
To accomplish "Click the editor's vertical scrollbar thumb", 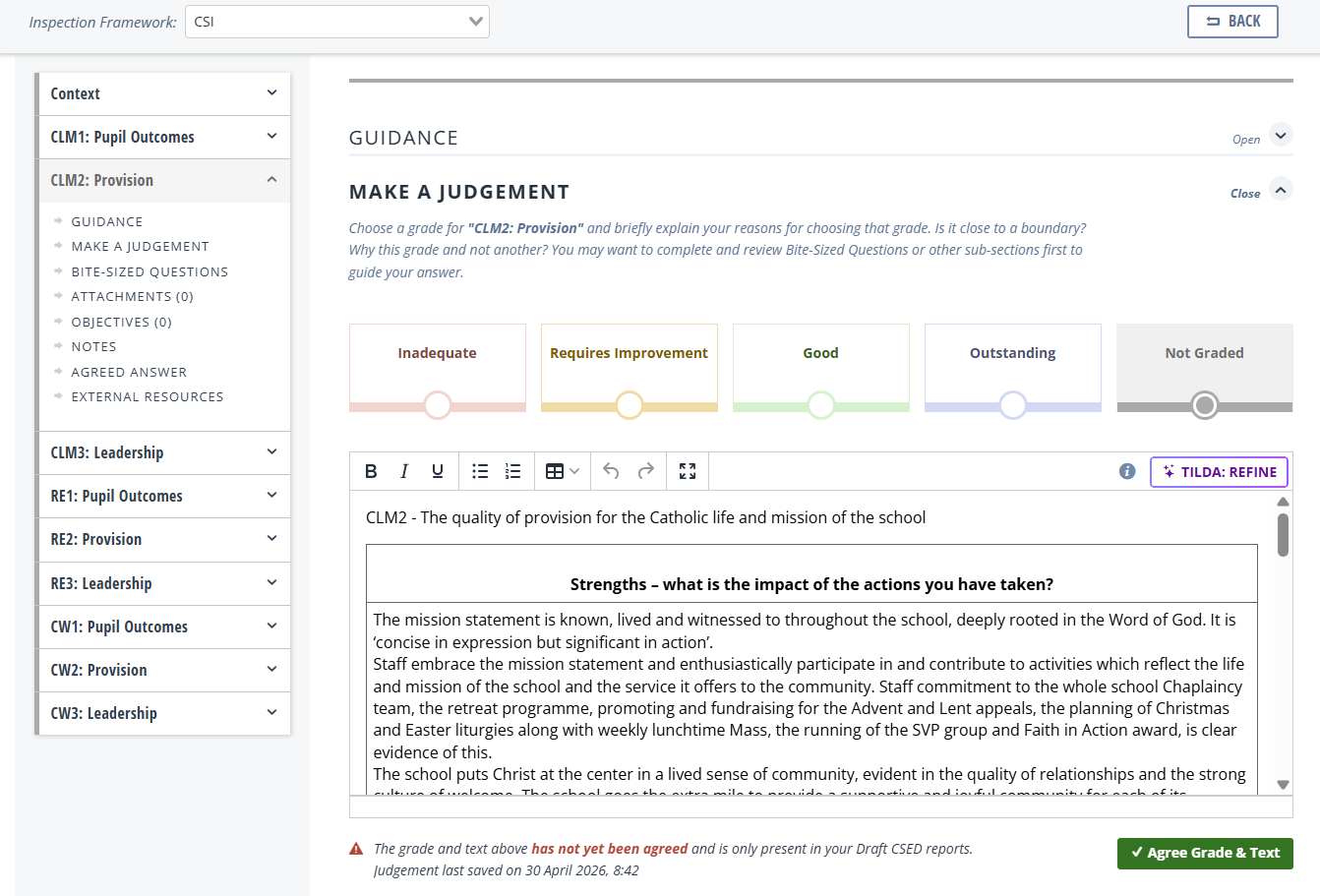I will tap(1283, 535).
